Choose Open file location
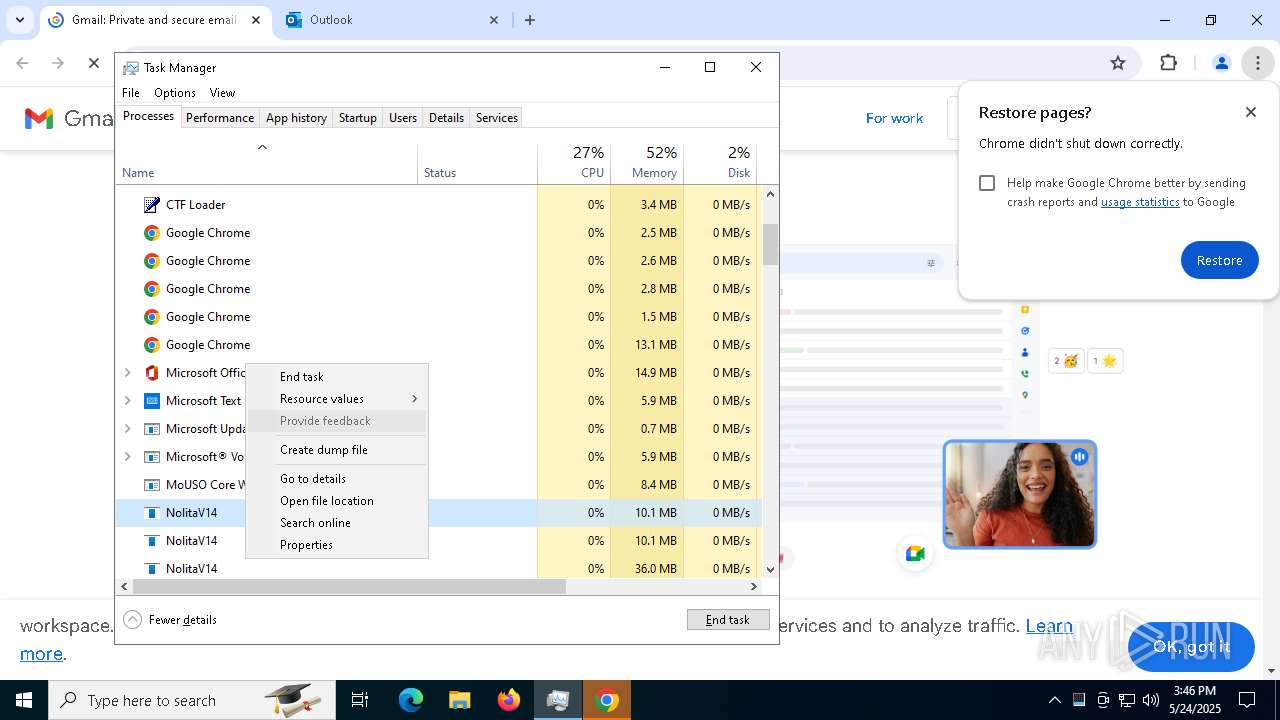The width and height of the screenshot is (1280, 720). tap(337, 501)
